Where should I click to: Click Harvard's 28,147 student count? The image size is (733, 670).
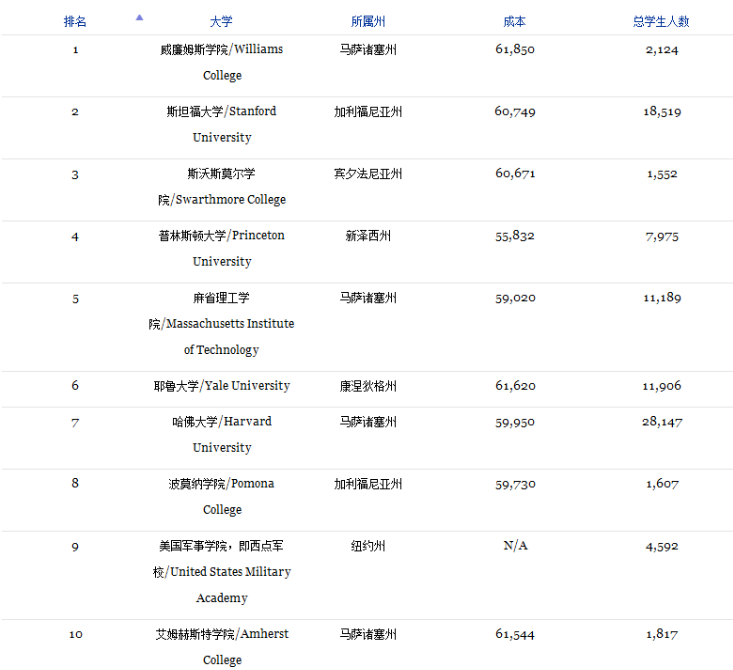[x=661, y=422]
